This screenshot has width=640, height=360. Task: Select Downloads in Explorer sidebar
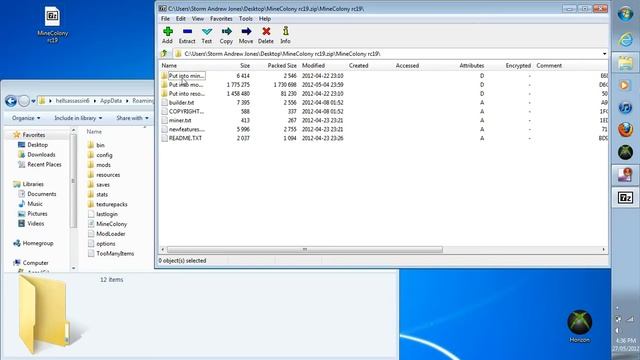pos(37,155)
